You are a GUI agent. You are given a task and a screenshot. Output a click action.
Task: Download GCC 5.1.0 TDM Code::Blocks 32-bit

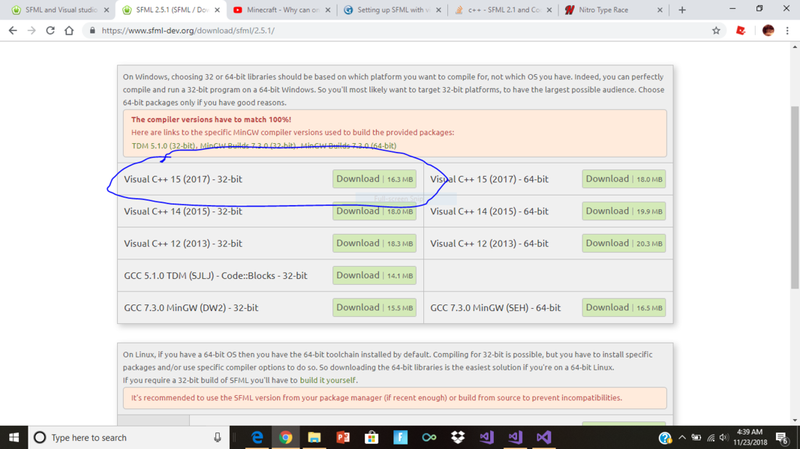click(x=374, y=276)
